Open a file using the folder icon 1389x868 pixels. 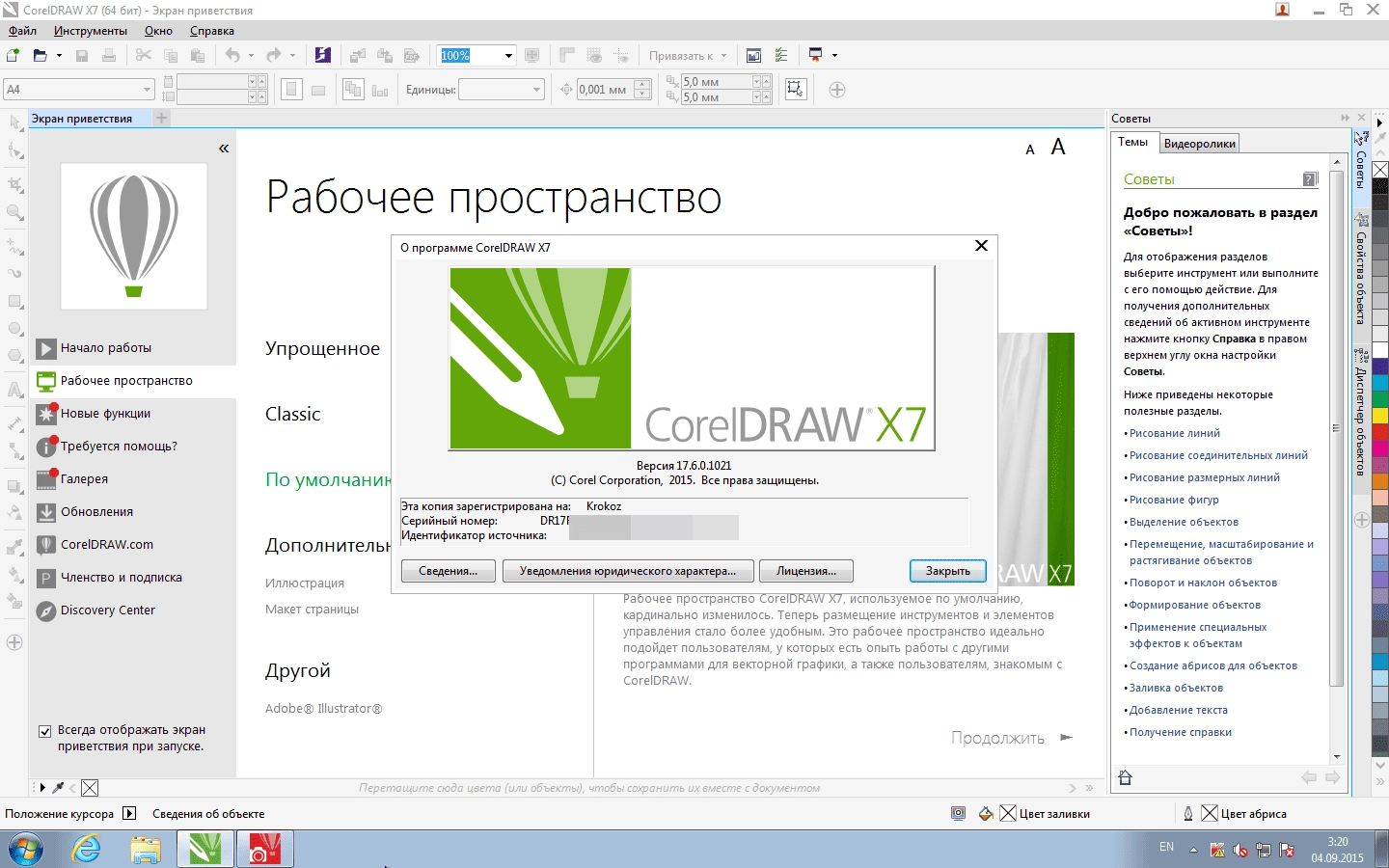coord(40,56)
